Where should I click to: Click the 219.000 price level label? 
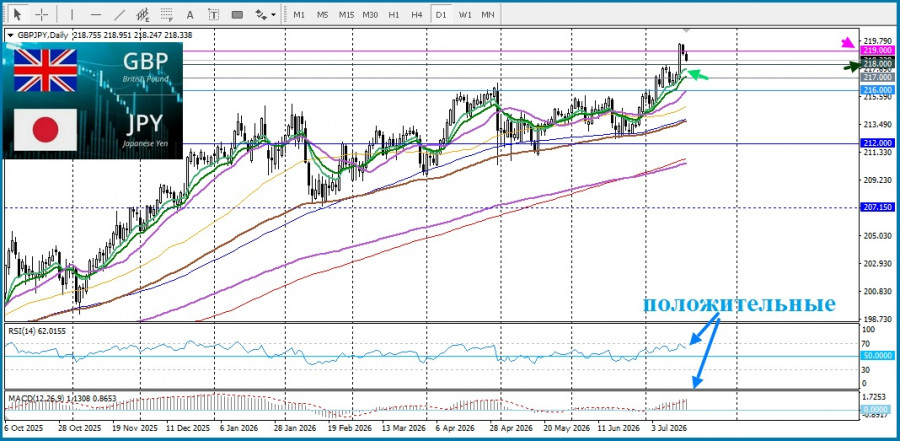tap(878, 51)
